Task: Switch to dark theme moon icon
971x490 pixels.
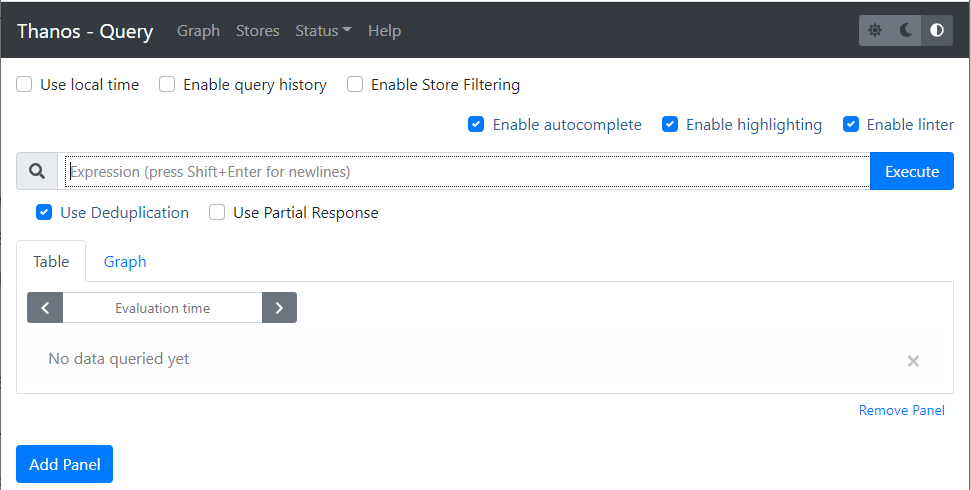Action: (x=906, y=31)
